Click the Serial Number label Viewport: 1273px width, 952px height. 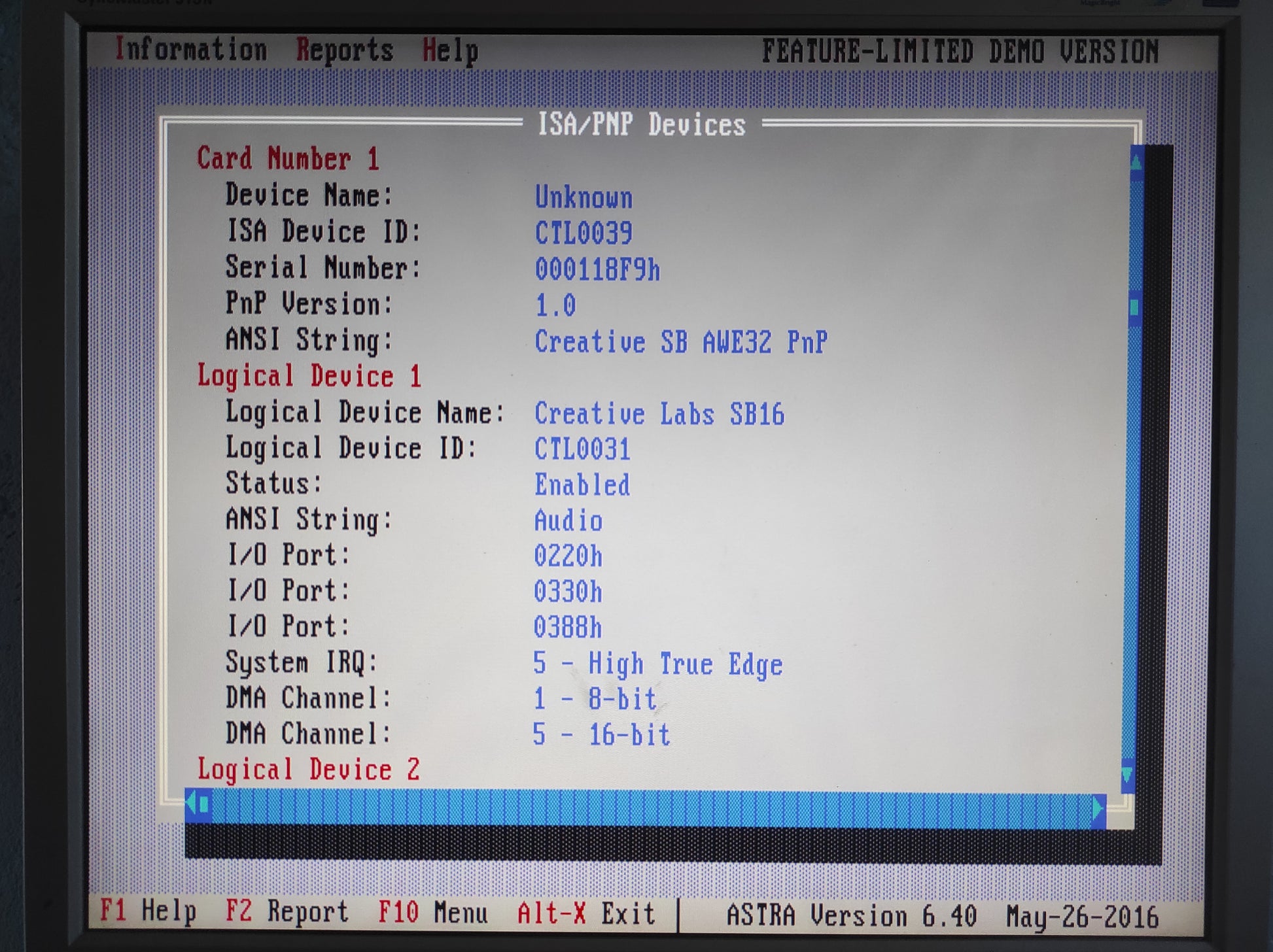pos(323,267)
